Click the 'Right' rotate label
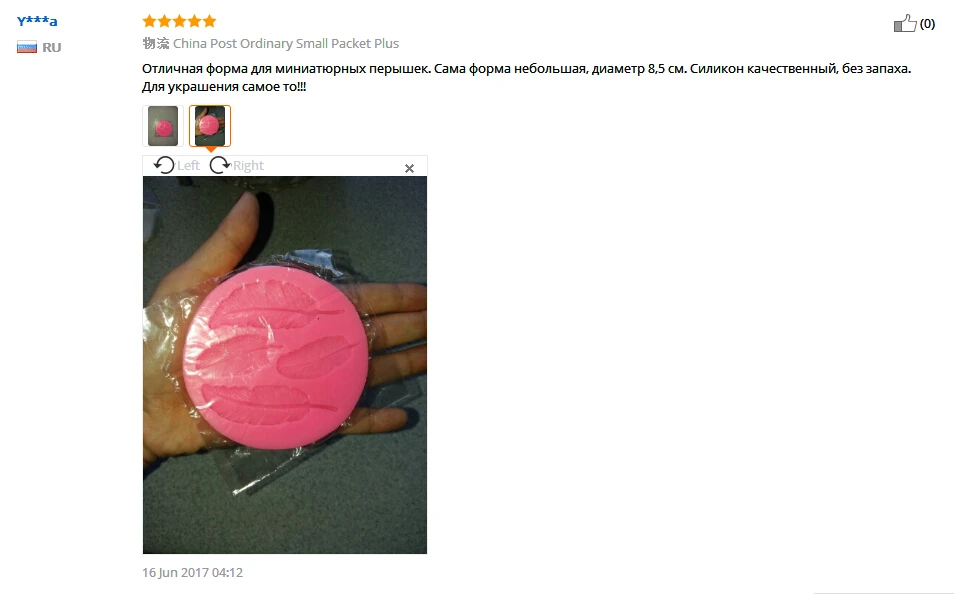The height and width of the screenshot is (594, 954). (x=248, y=166)
